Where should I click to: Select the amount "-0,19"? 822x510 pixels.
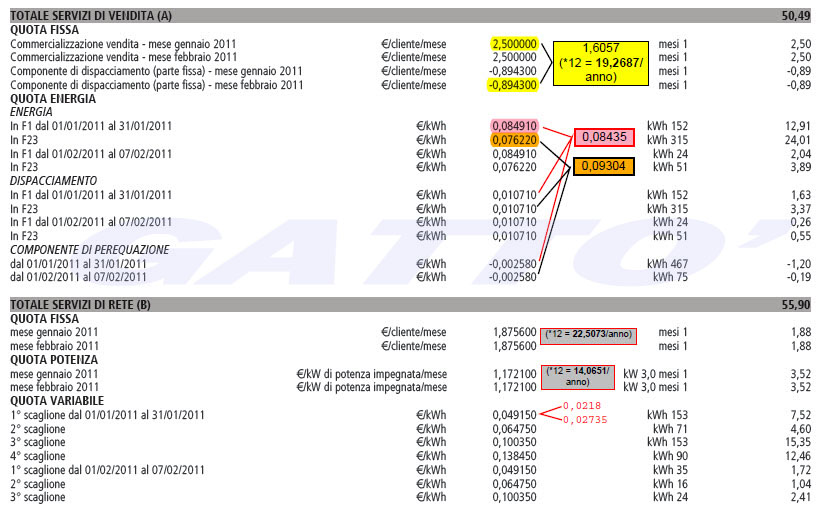[798, 277]
